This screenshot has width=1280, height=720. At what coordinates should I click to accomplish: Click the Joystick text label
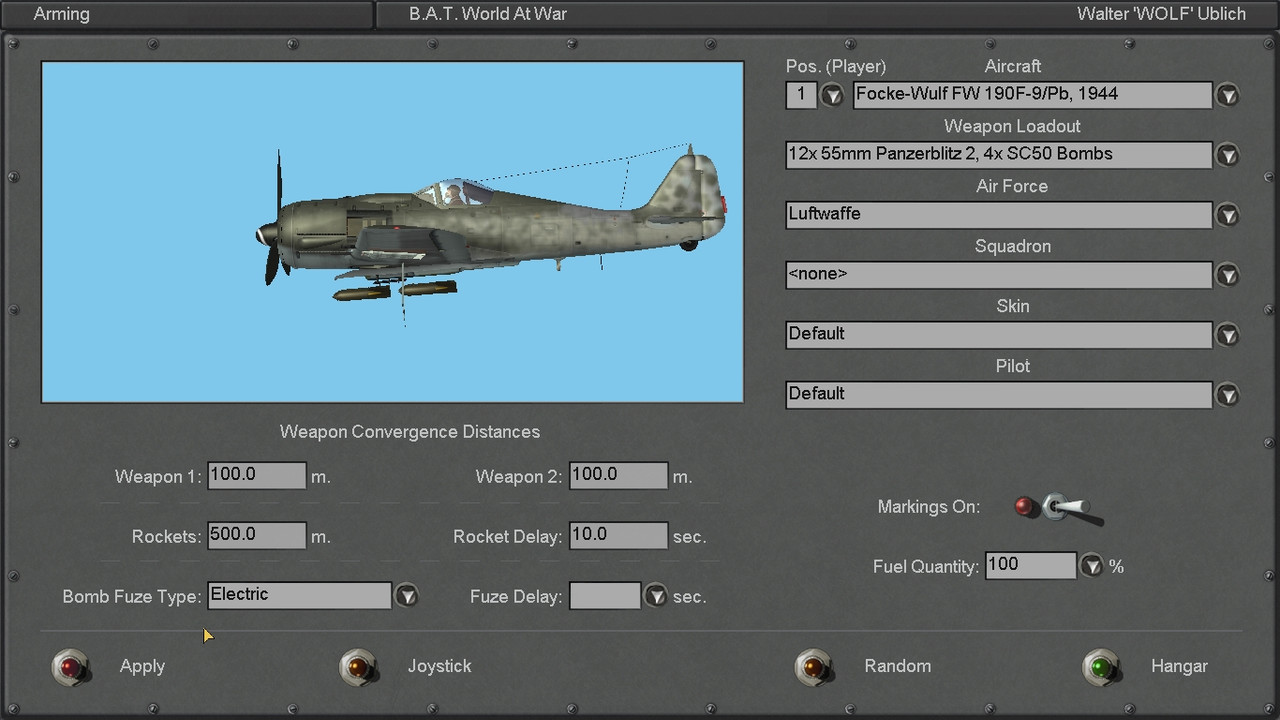click(439, 666)
